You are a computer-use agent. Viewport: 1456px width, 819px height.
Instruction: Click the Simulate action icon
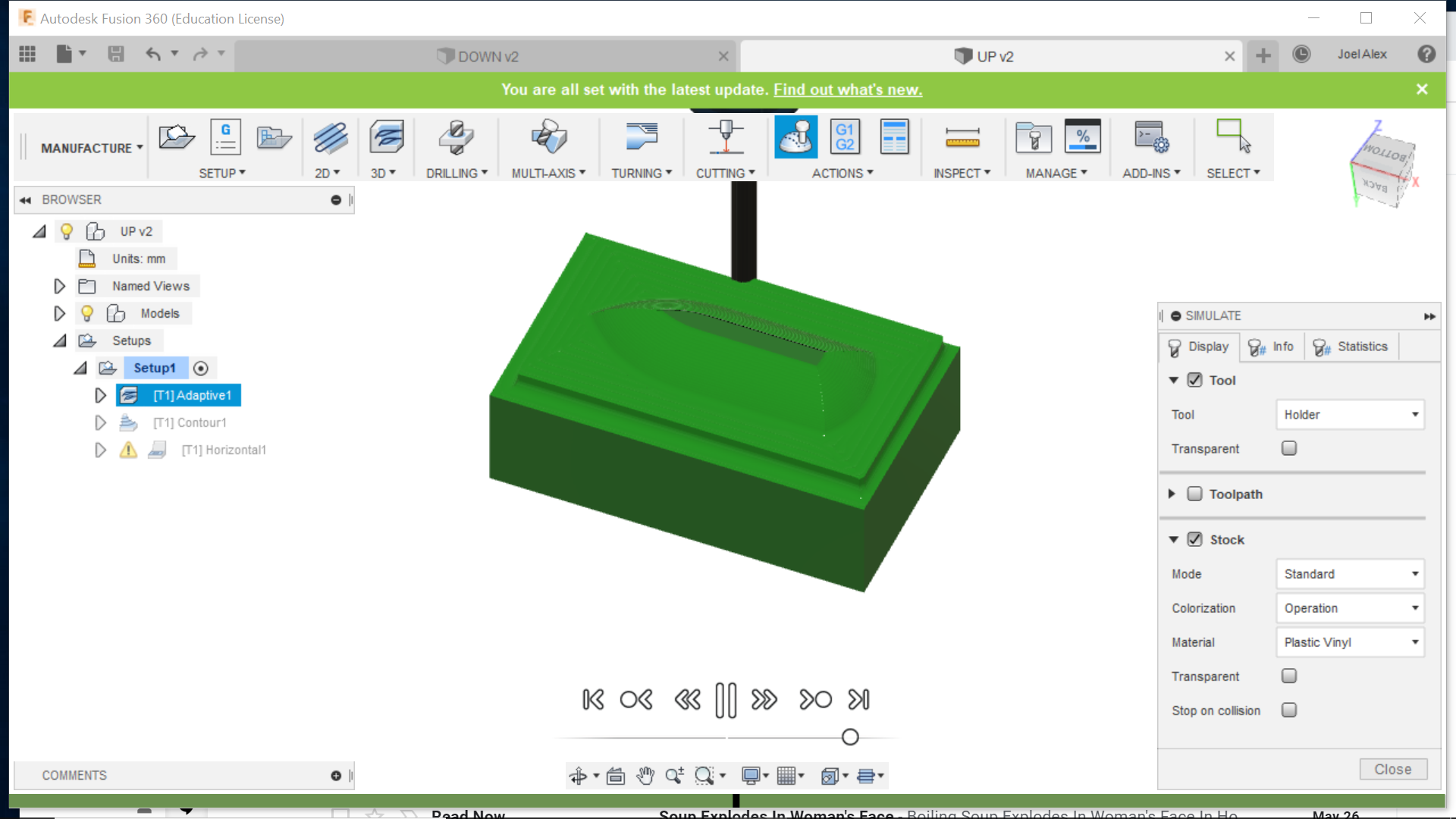[795, 137]
